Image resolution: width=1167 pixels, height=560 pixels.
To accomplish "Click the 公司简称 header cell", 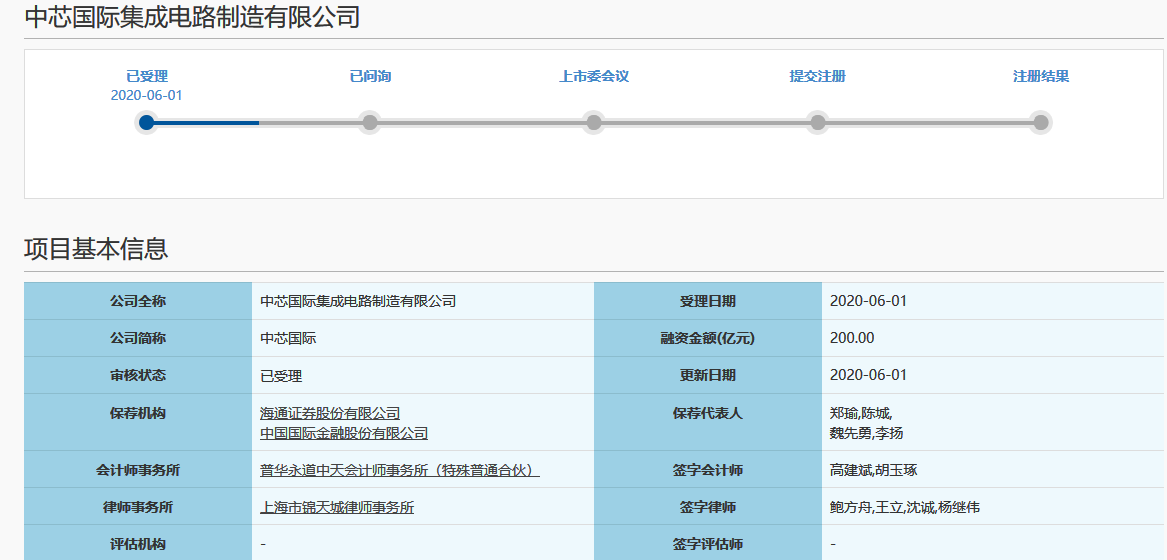I will 138,338.
